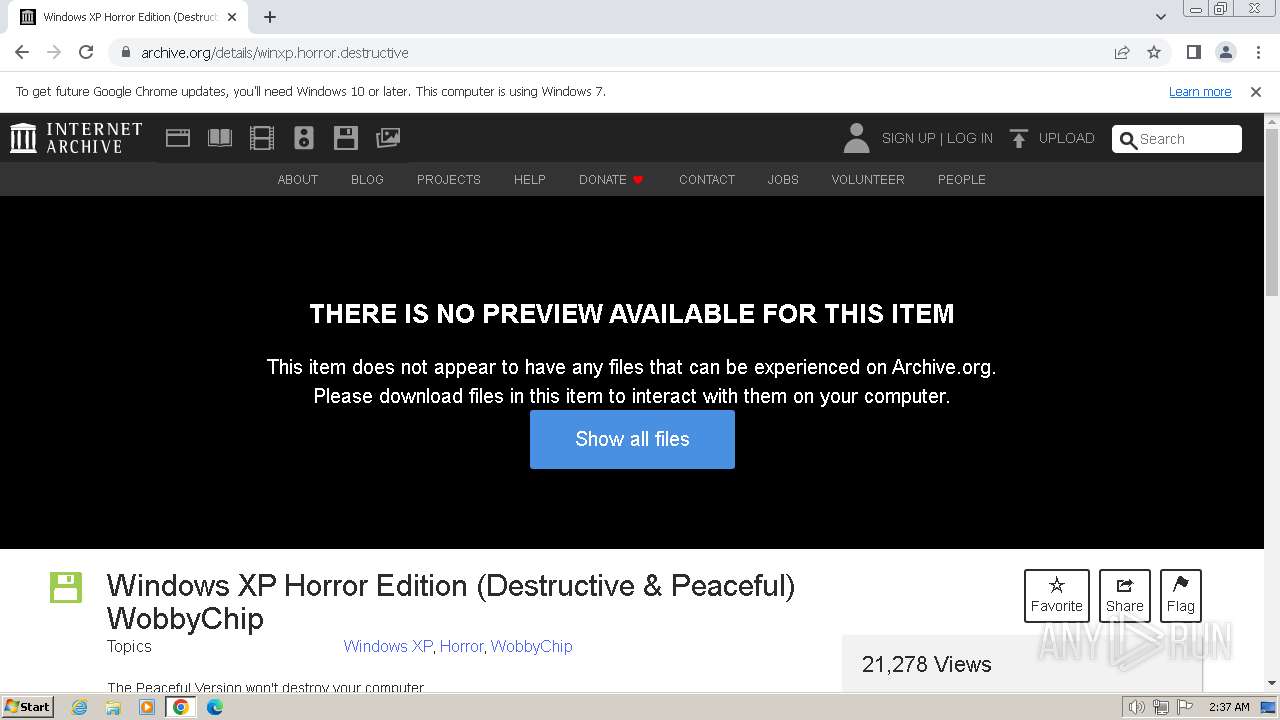1280x720 pixels.
Task: Click the Show all files button
Action: [x=632, y=439]
